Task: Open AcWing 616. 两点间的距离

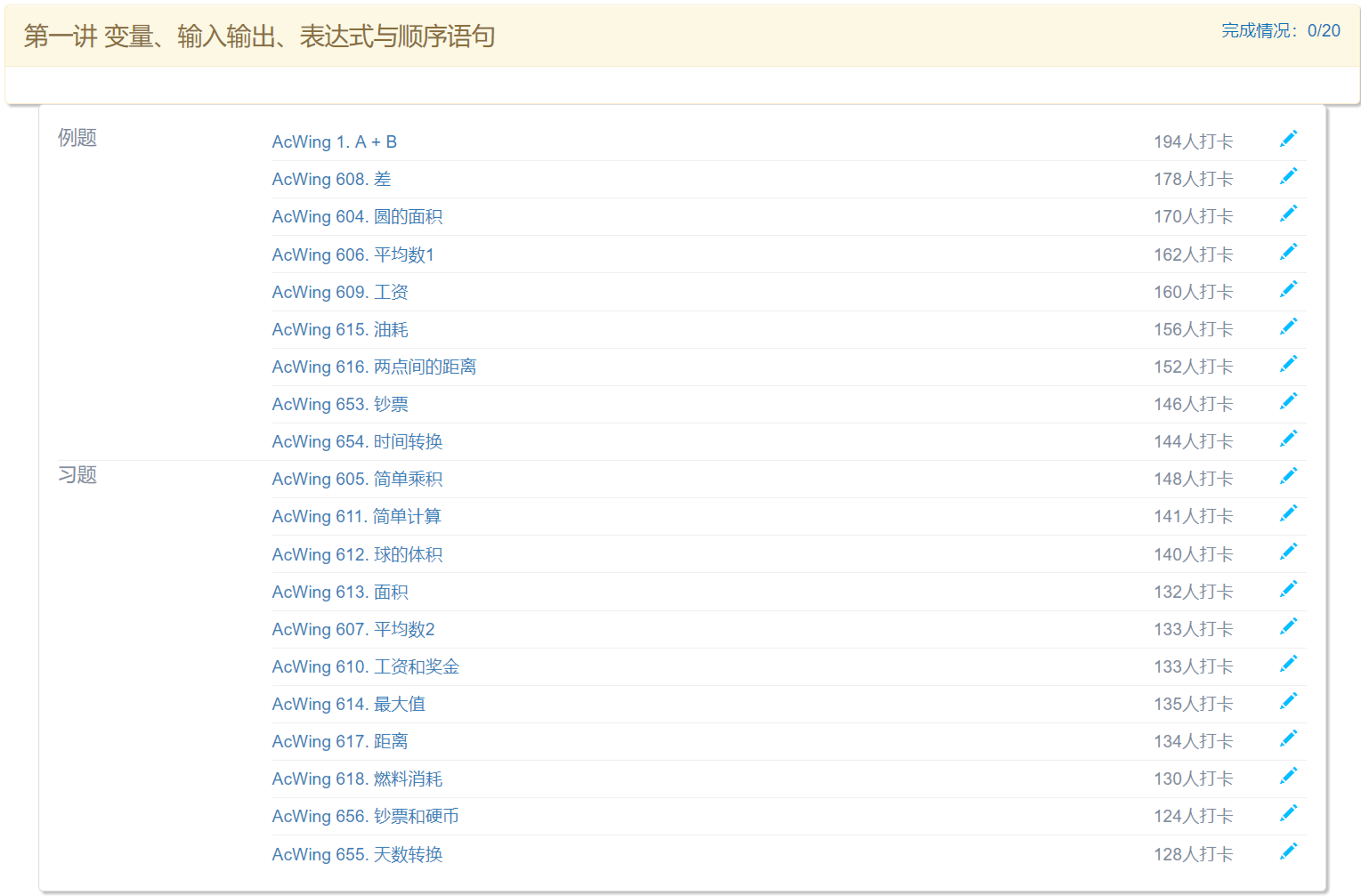Action: (x=373, y=367)
